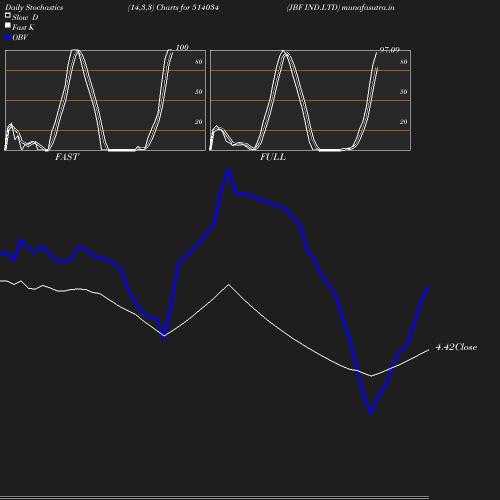Image resolution: width=500 pixels, height=500 pixels.
Task: Click the '20' axis label in FAST chart
Action: 199,122
